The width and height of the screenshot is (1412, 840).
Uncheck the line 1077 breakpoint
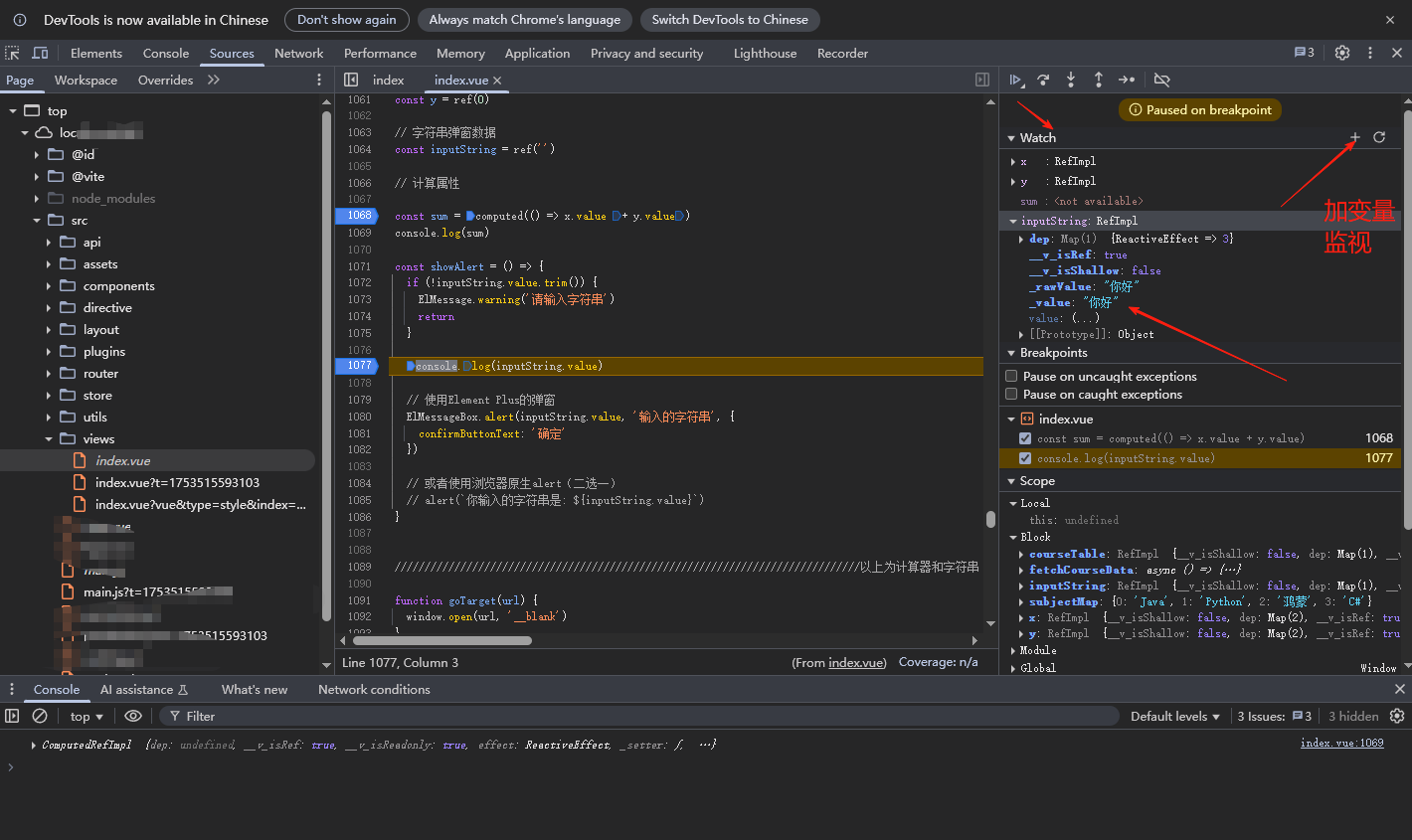[x=1025, y=458]
